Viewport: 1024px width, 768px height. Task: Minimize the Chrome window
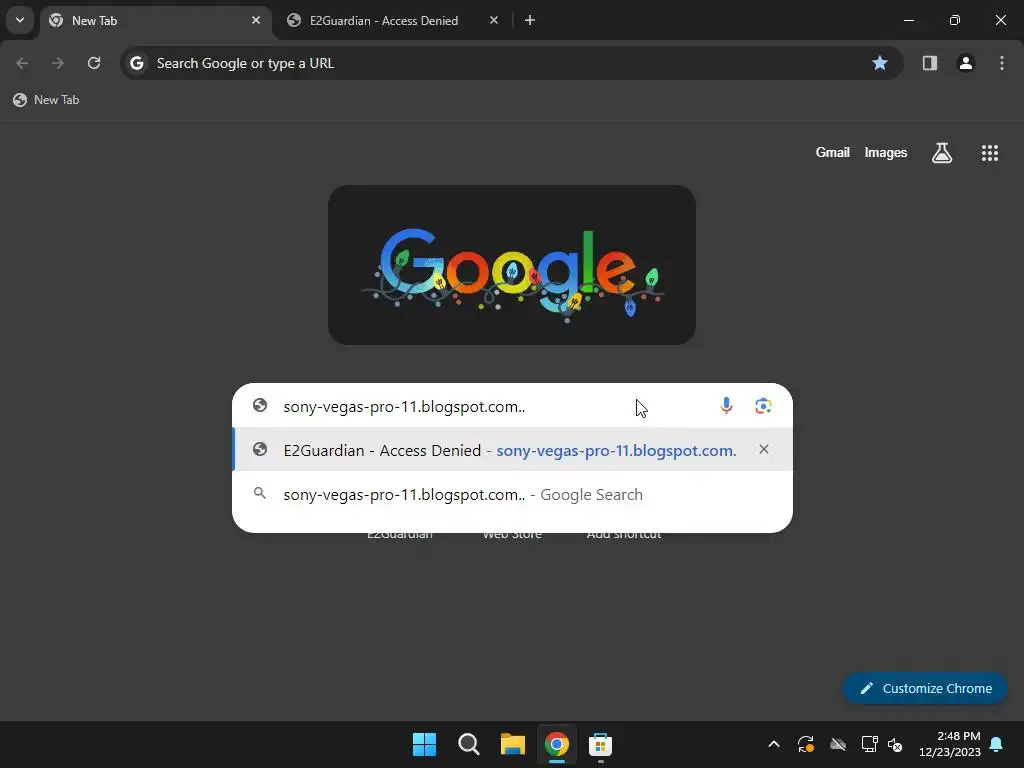[908, 20]
